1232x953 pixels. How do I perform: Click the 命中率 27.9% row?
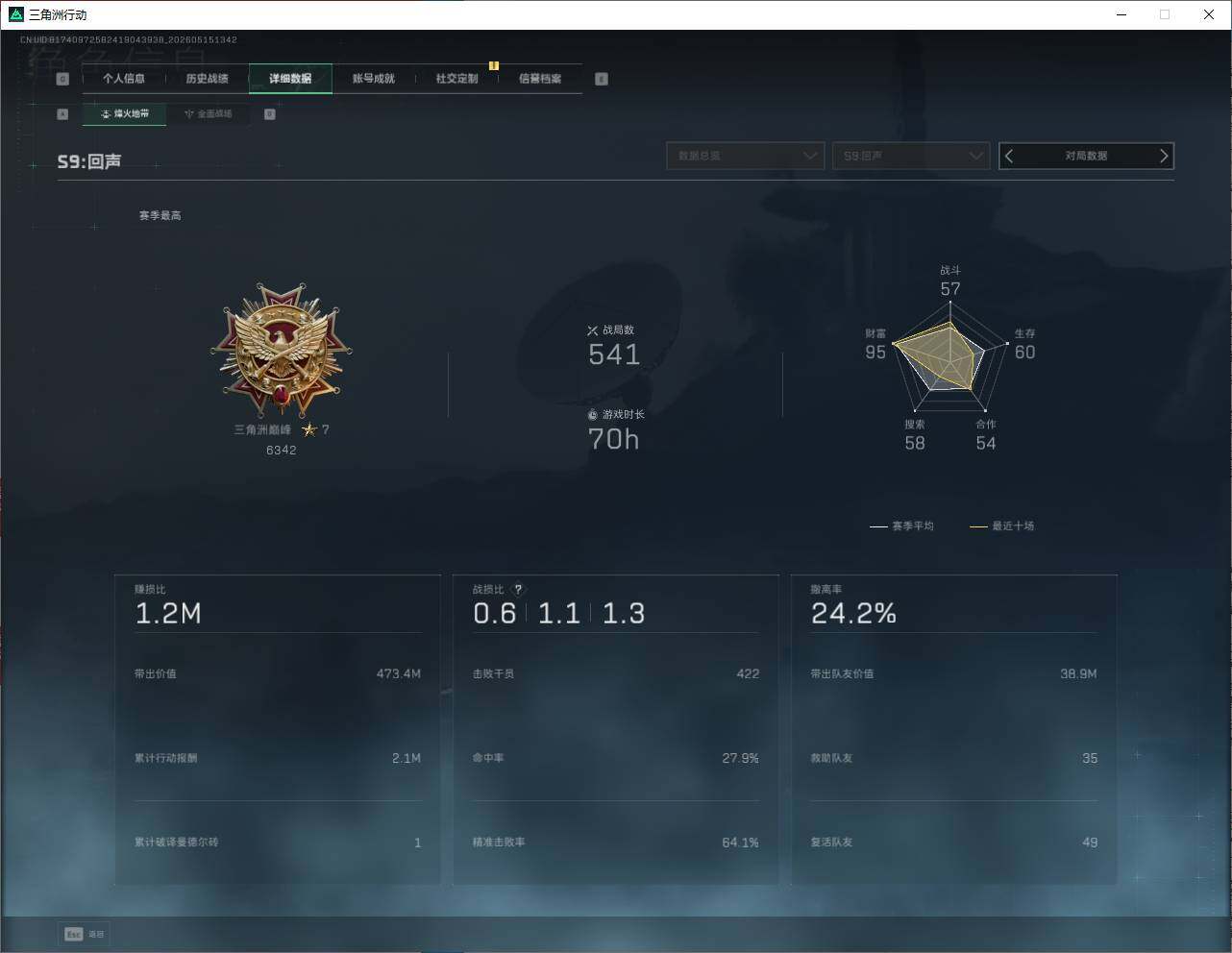pyautogui.click(x=616, y=759)
